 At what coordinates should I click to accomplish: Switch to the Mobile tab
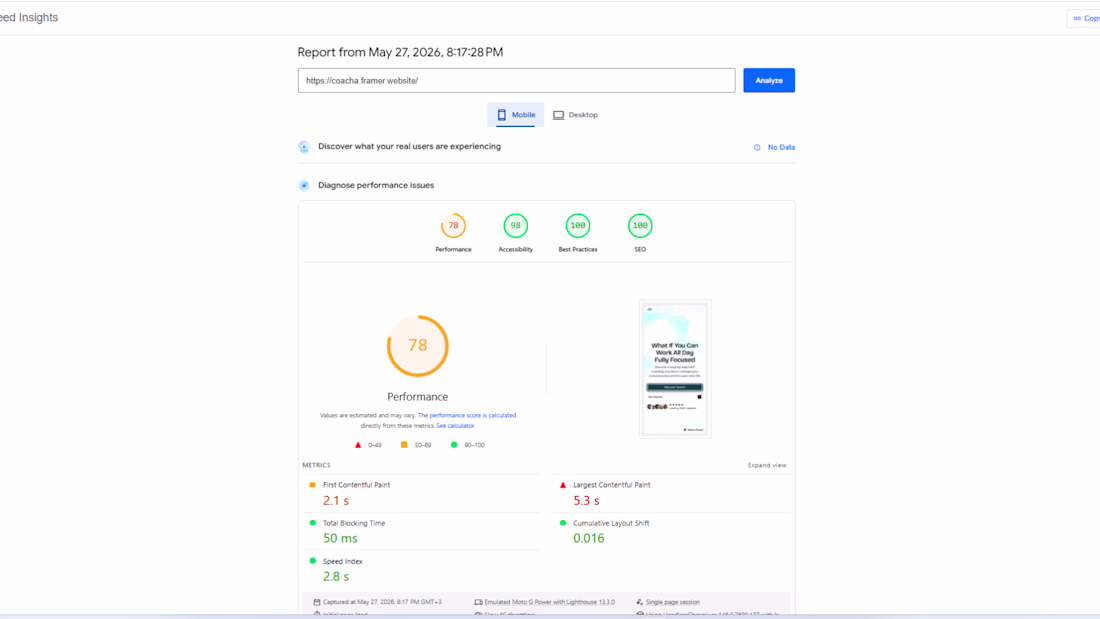(x=516, y=115)
